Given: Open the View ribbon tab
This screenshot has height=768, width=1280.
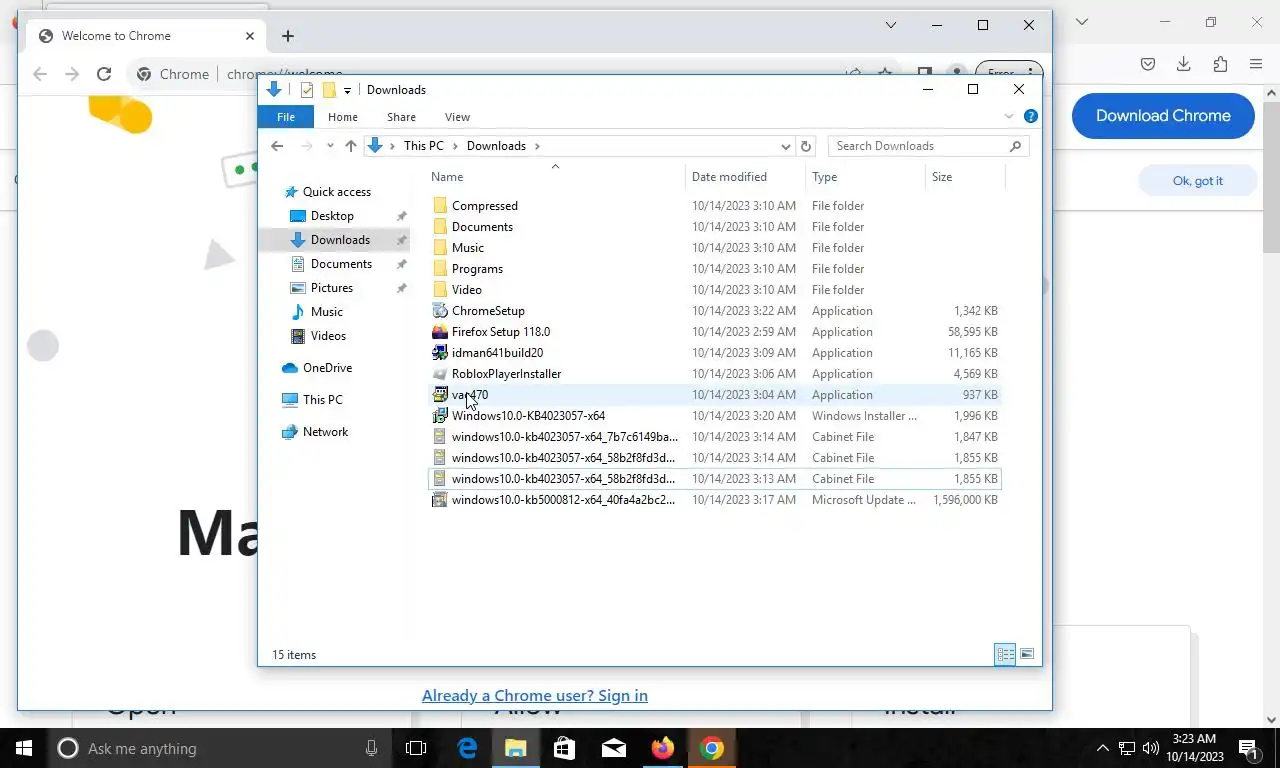Looking at the screenshot, I should [x=457, y=117].
